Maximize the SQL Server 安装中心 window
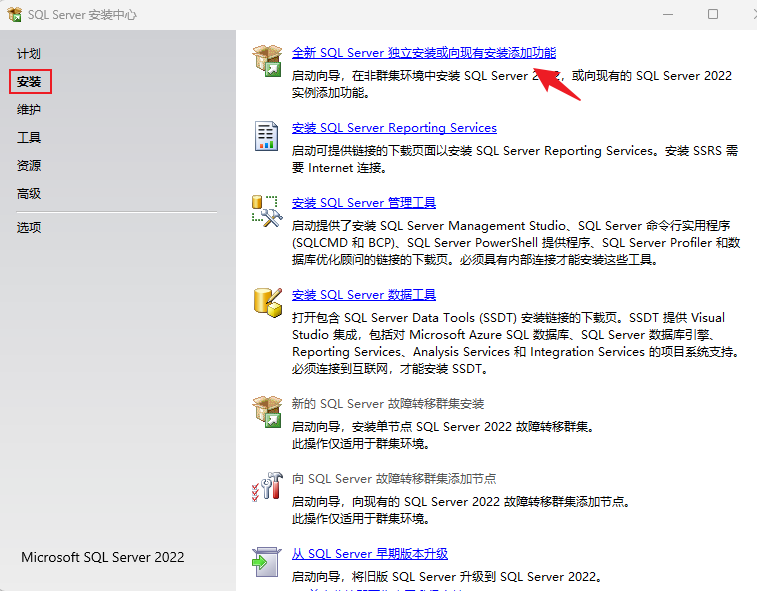Screen dimensions: 757x591 713,14
